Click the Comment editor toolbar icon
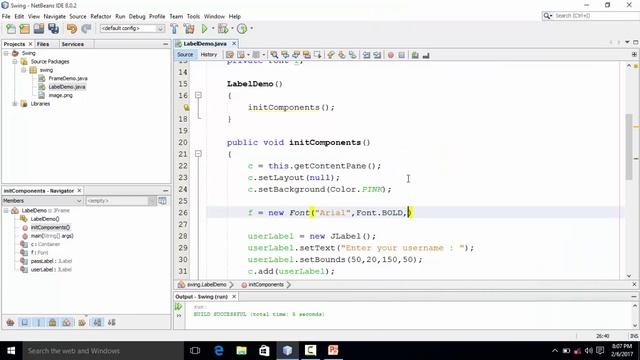 (415, 55)
